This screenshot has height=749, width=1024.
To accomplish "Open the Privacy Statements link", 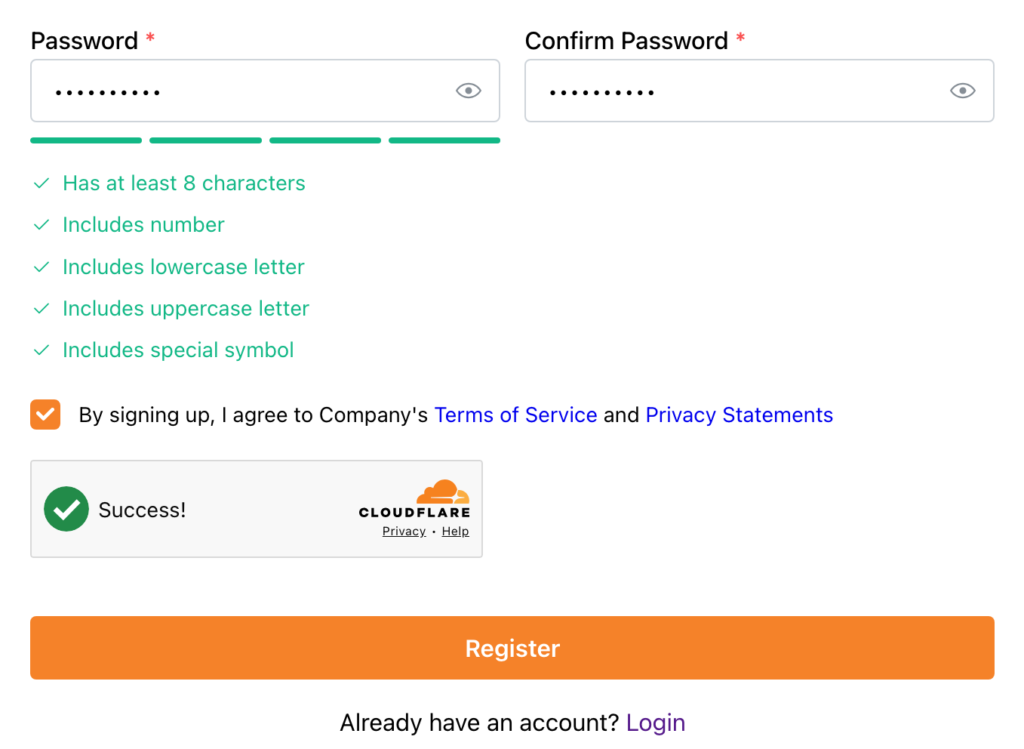I will (x=739, y=415).
